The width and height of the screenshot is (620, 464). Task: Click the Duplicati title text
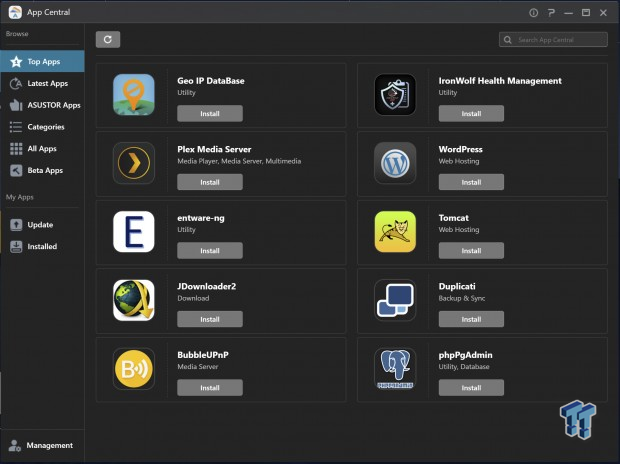click(457, 286)
